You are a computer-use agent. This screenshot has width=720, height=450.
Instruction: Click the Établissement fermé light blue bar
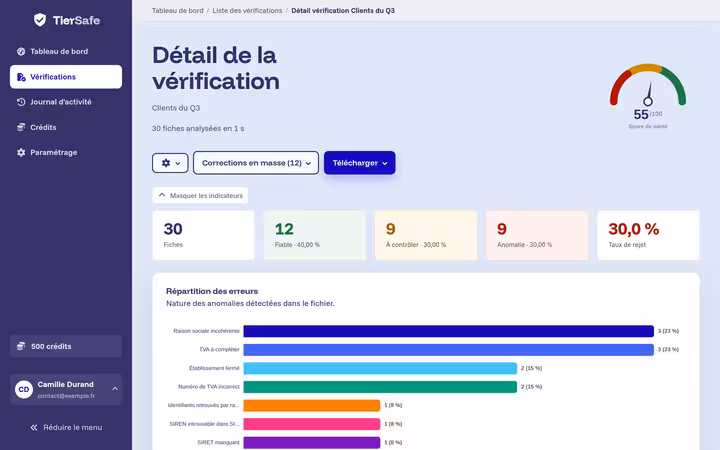(380, 368)
